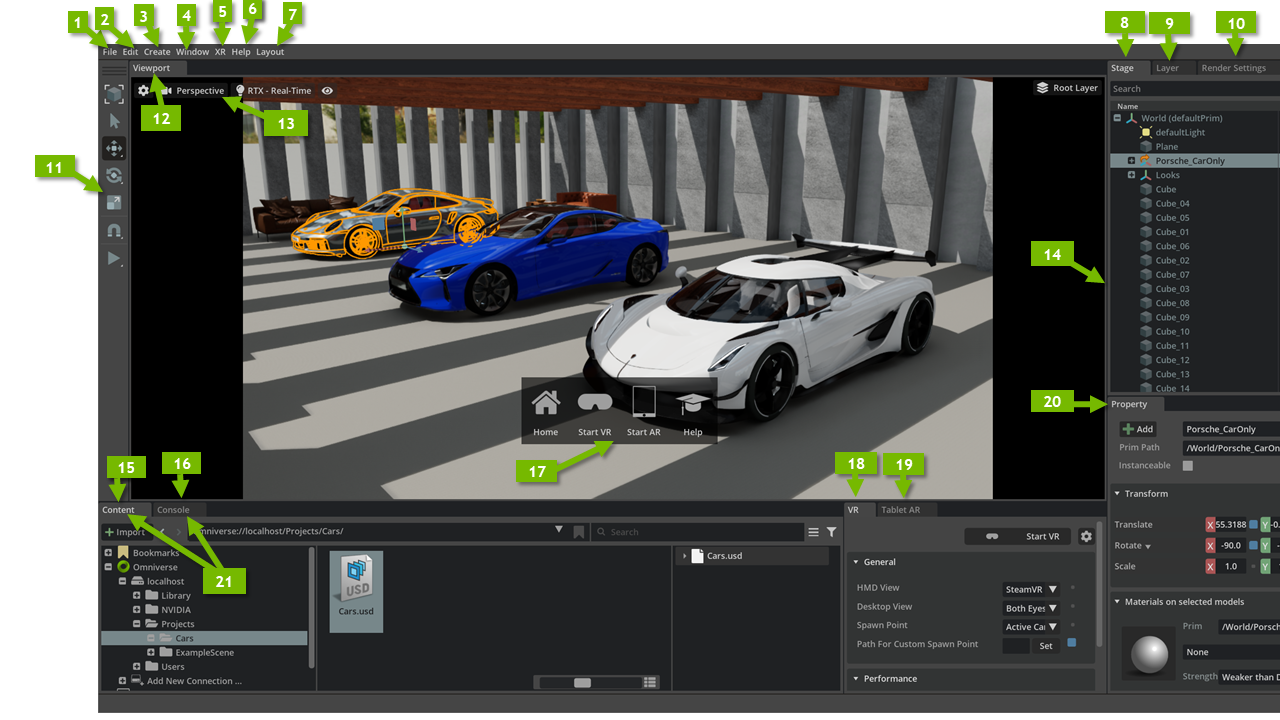Activate the Scale gizmo tool

click(114, 203)
